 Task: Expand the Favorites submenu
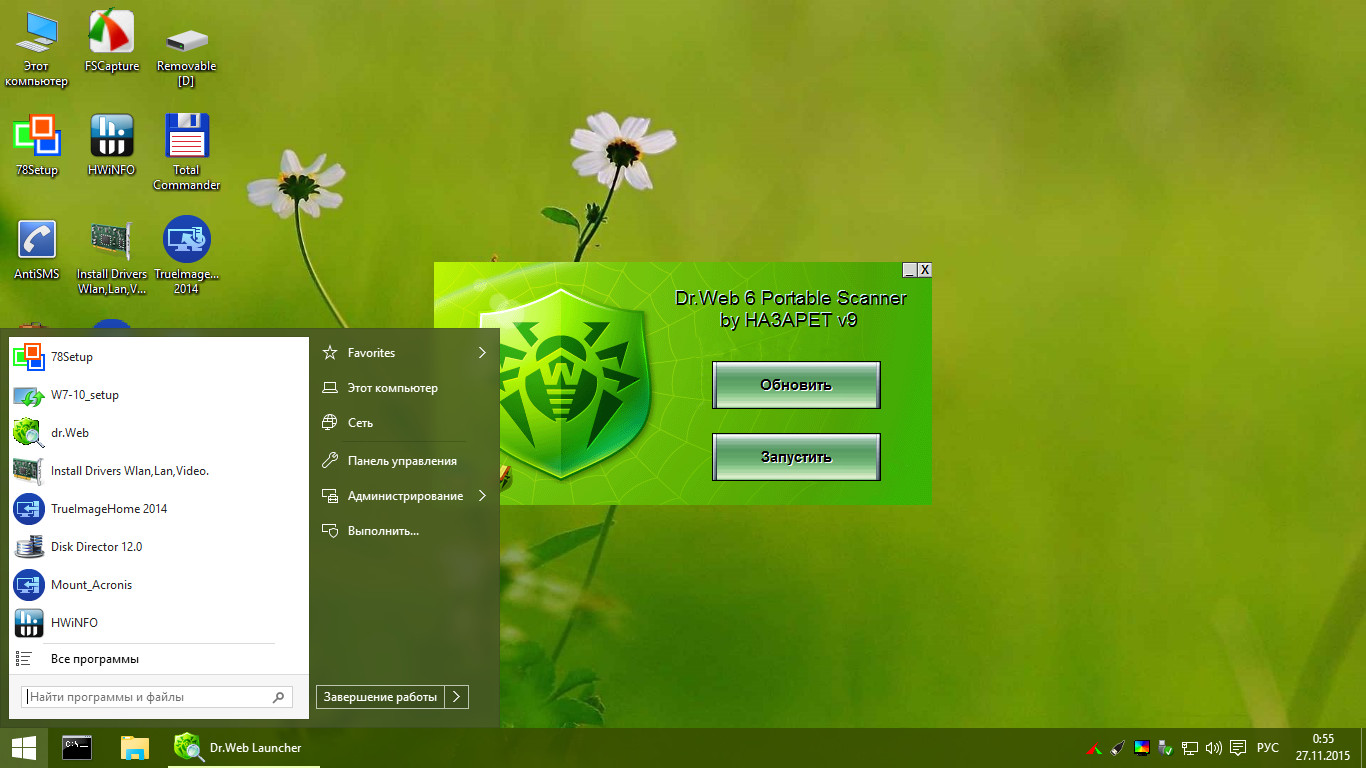point(404,353)
